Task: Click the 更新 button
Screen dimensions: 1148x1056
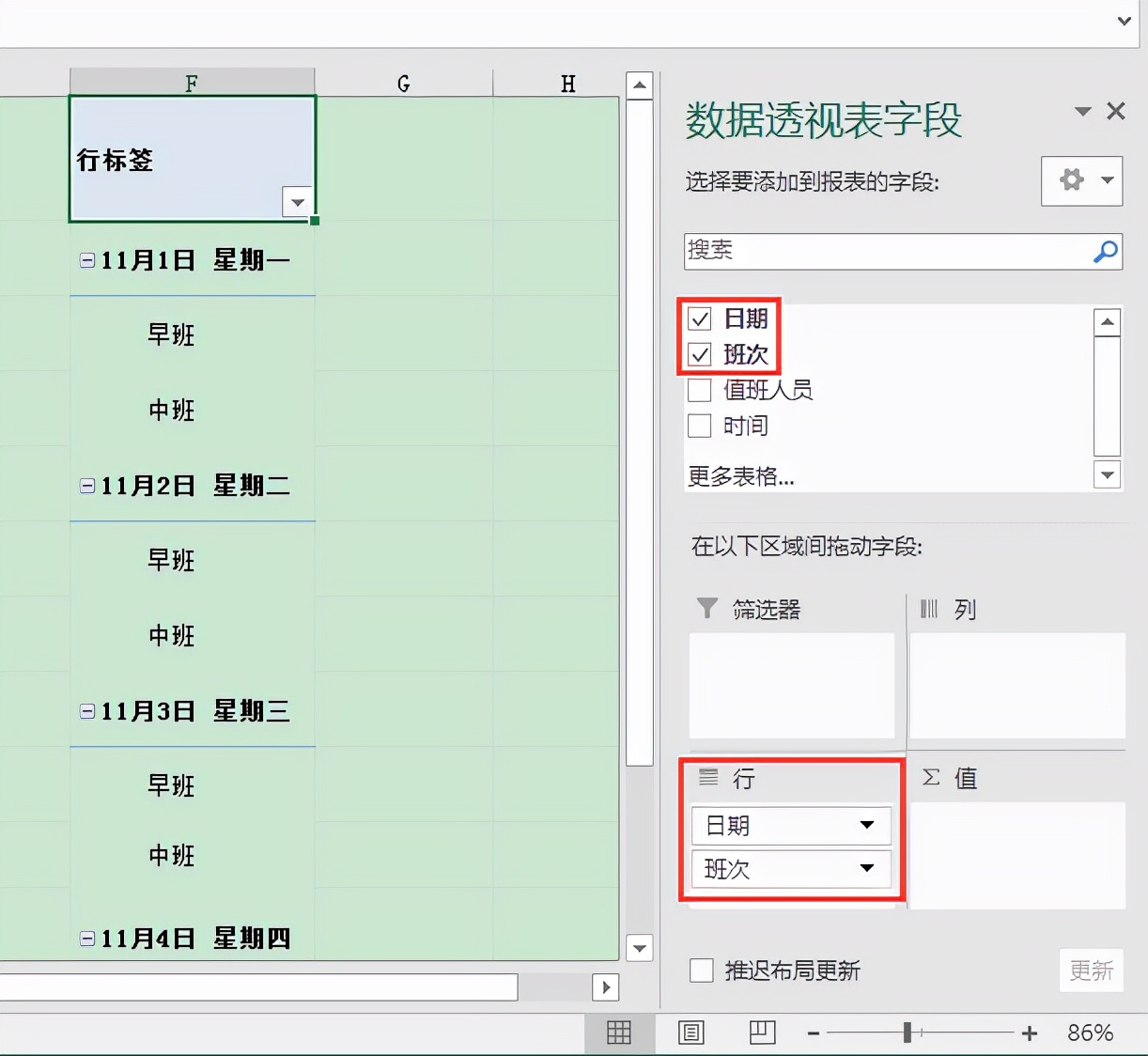Action: [1092, 971]
